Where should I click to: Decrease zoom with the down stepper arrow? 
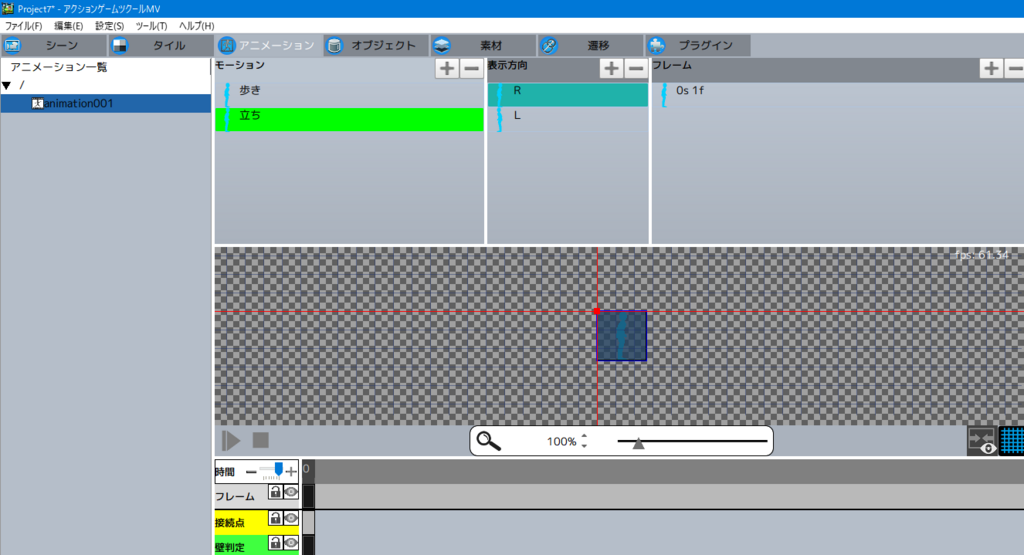(x=584, y=446)
